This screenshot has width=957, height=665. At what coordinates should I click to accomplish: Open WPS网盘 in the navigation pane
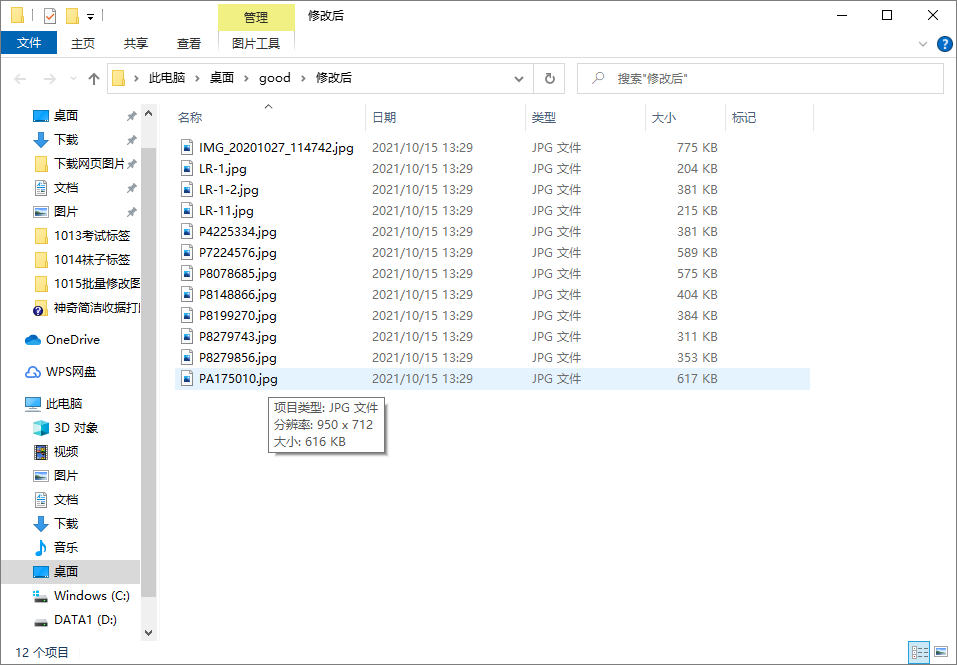(x=71, y=372)
